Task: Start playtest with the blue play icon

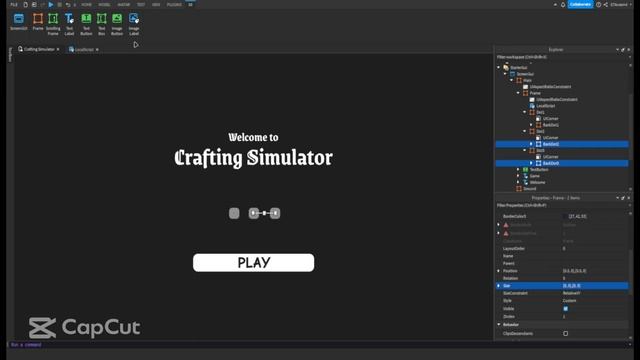Action: (51, 4)
